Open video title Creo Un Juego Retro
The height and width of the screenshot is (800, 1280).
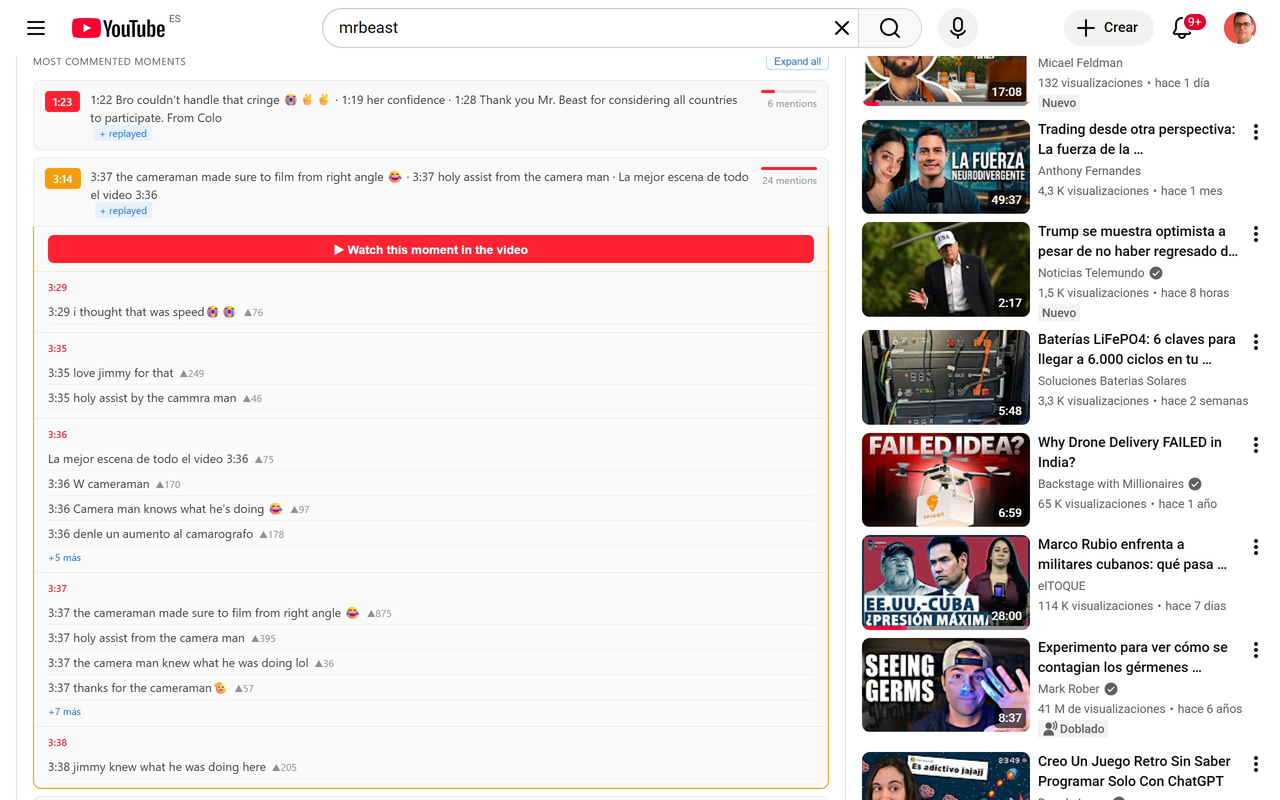[1134, 771]
